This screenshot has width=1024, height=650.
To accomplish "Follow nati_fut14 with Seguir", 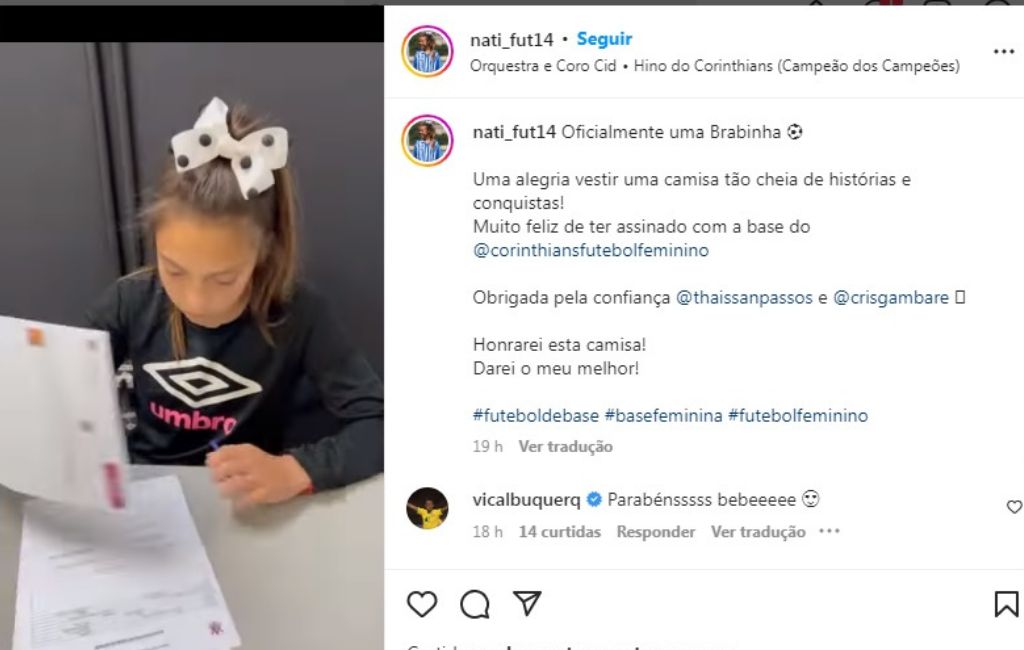I will click(604, 39).
